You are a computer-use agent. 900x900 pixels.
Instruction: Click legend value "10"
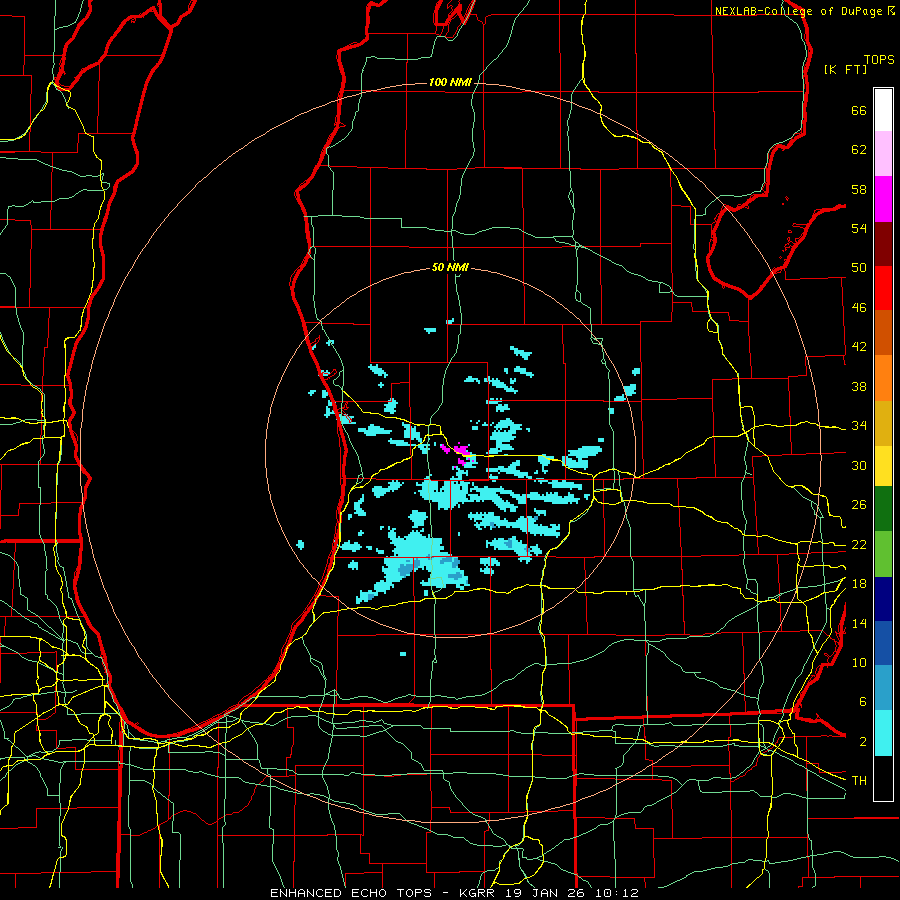pos(859,663)
